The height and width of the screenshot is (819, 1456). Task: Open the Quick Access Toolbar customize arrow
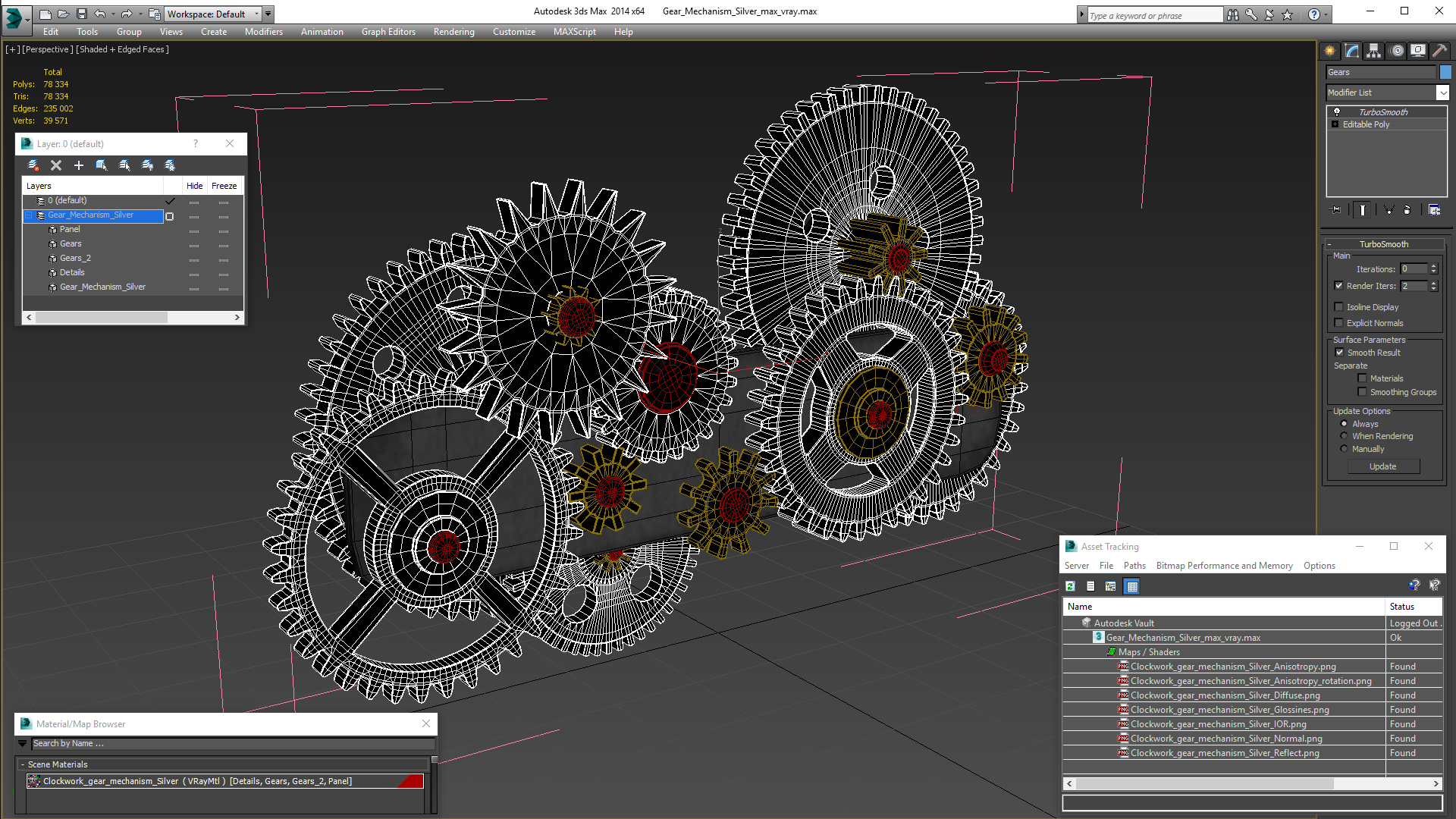268,14
